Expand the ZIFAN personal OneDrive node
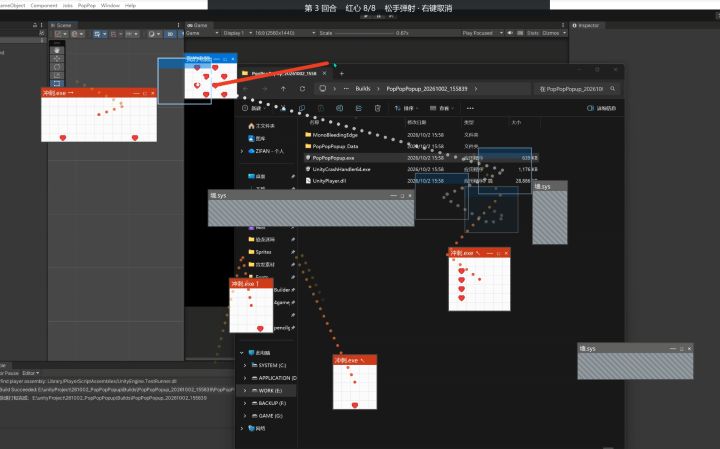Viewport: 720px width, 449px height. point(242,151)
